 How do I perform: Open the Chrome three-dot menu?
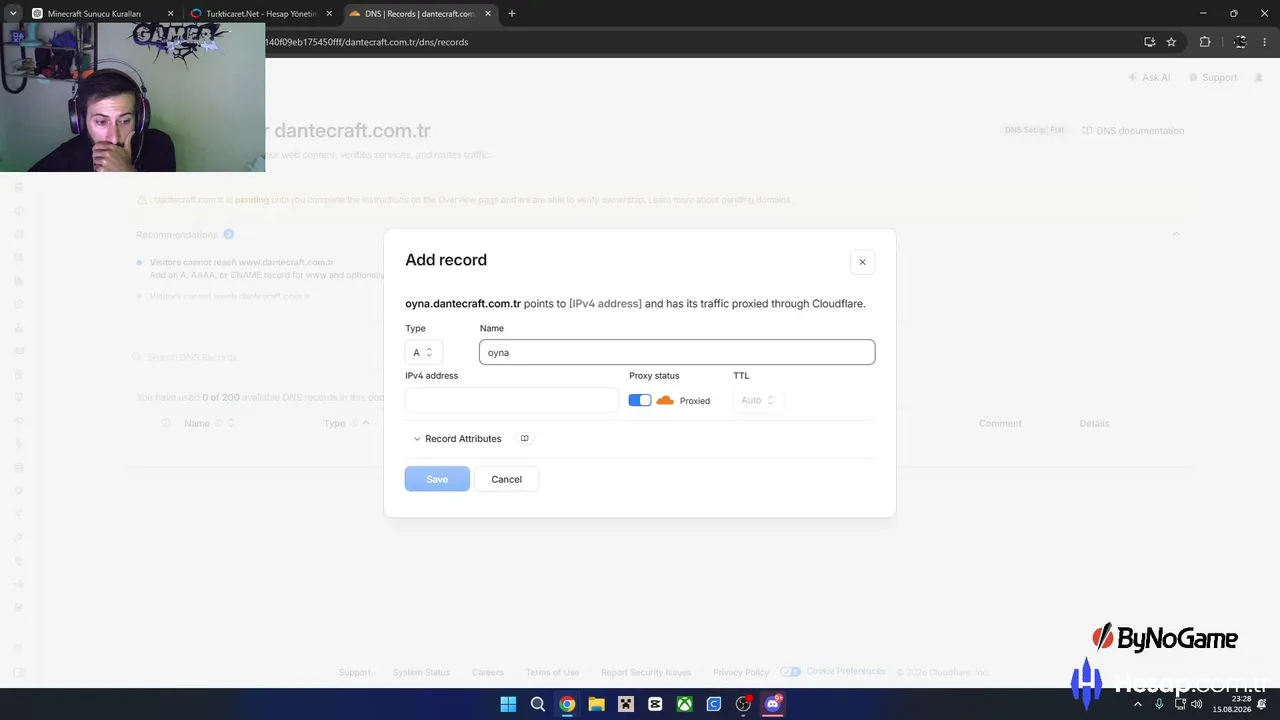coord(1266,42)
